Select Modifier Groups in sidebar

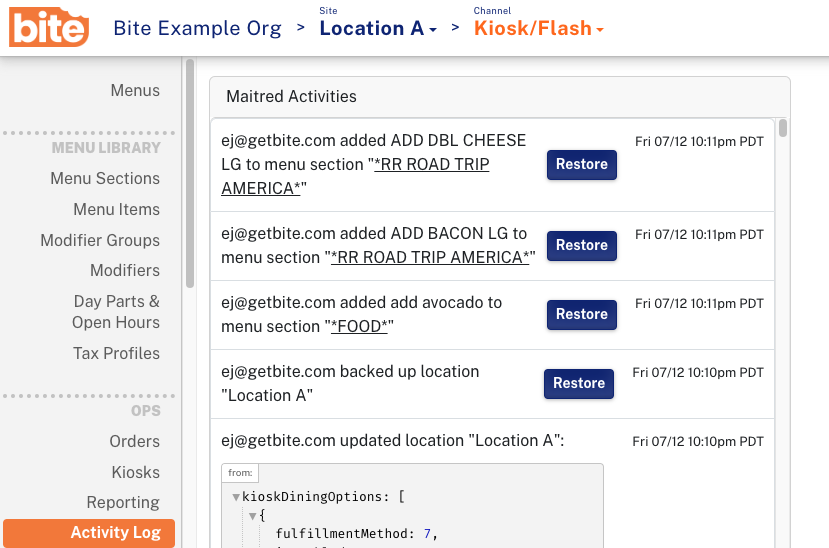coord(100,241)
